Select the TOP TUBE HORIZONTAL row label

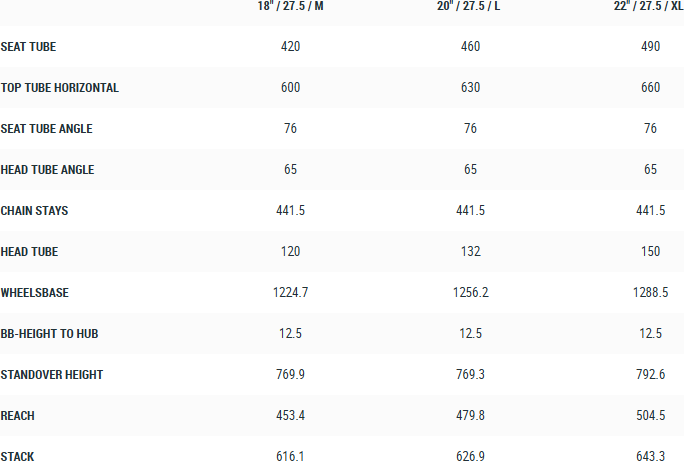(x=60, y=88)
